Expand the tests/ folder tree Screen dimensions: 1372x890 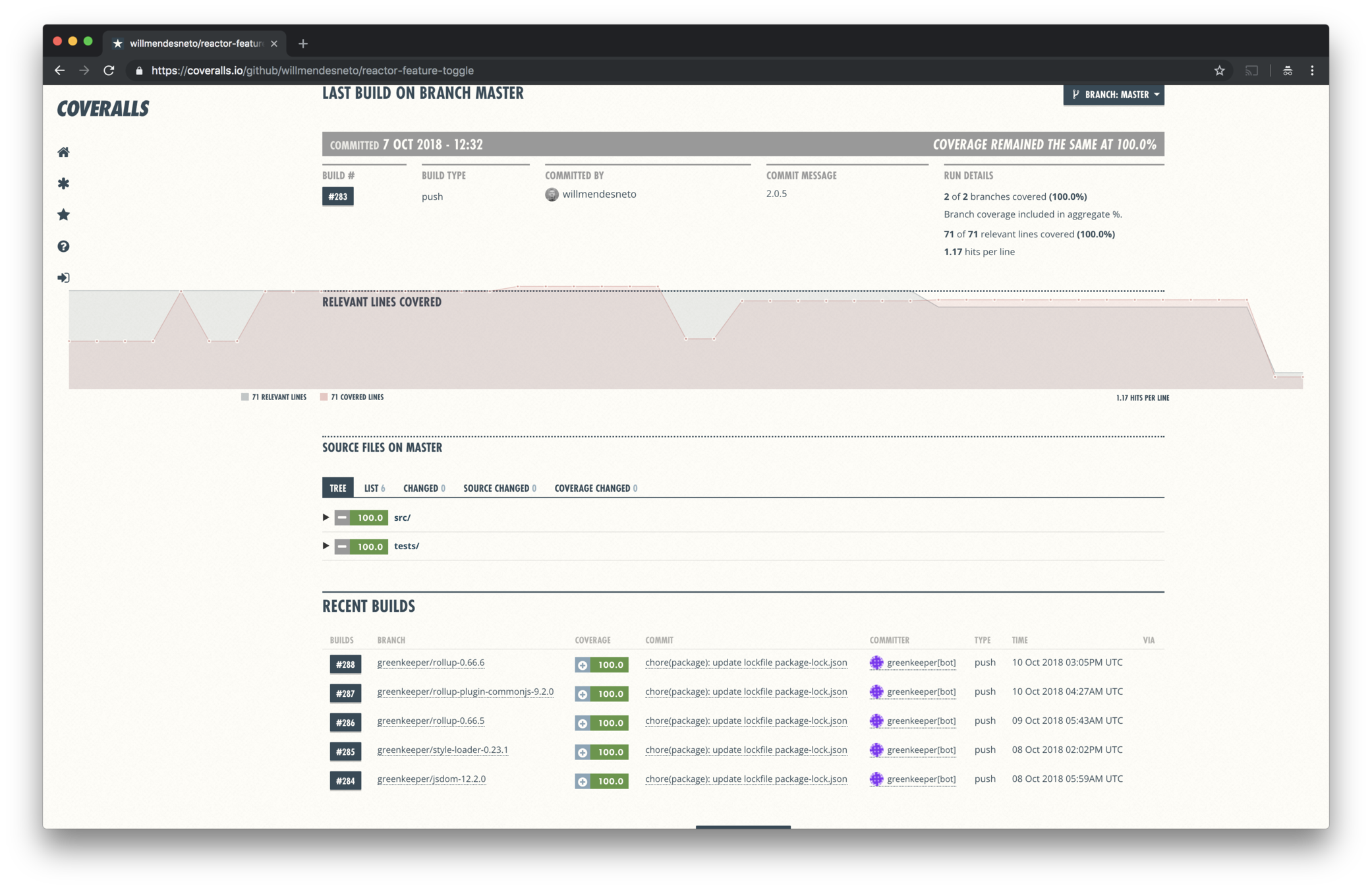[x=326, y=546]
